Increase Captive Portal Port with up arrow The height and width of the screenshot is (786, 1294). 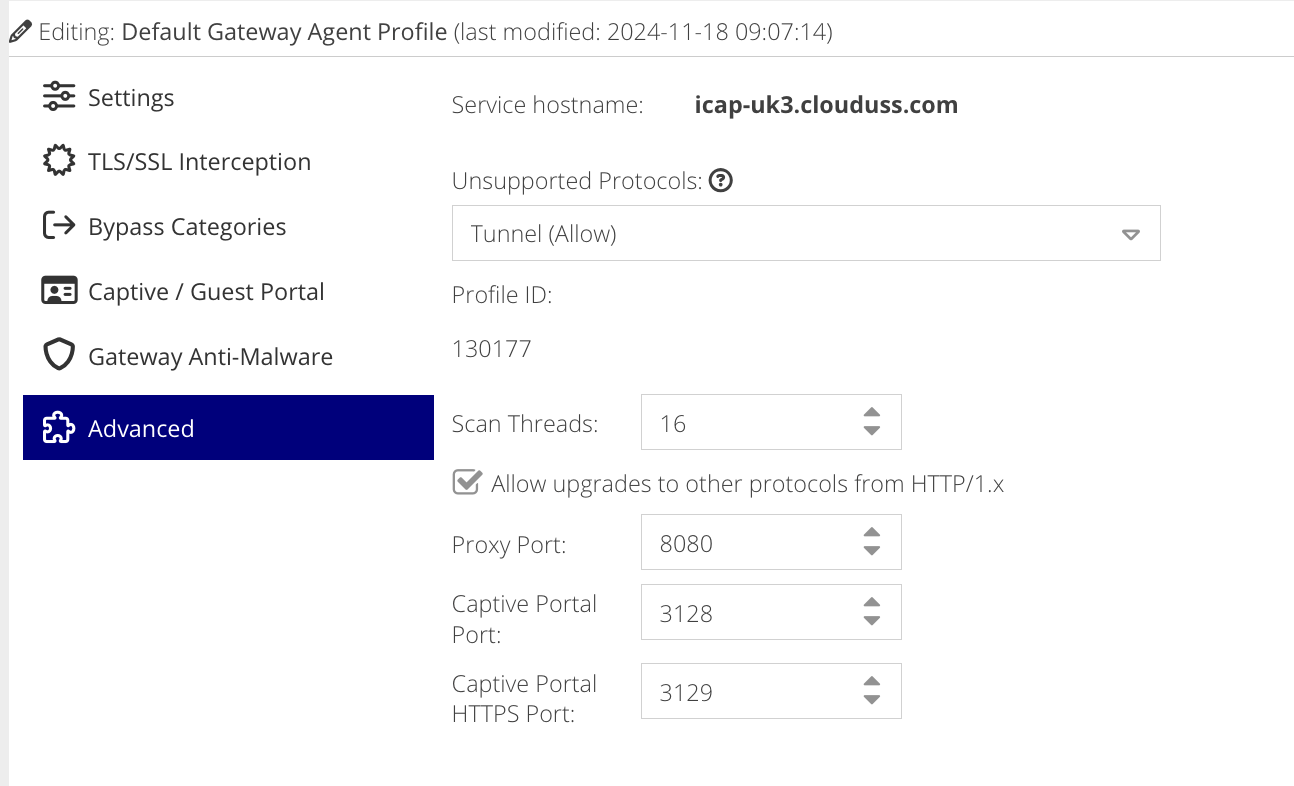pos(871,603)
